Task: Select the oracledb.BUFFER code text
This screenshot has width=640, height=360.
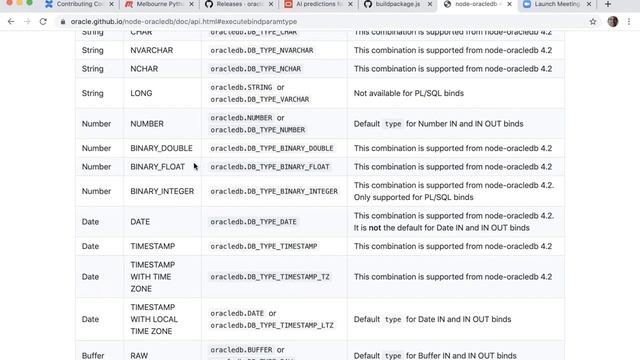Action: (x=241, y=350)
